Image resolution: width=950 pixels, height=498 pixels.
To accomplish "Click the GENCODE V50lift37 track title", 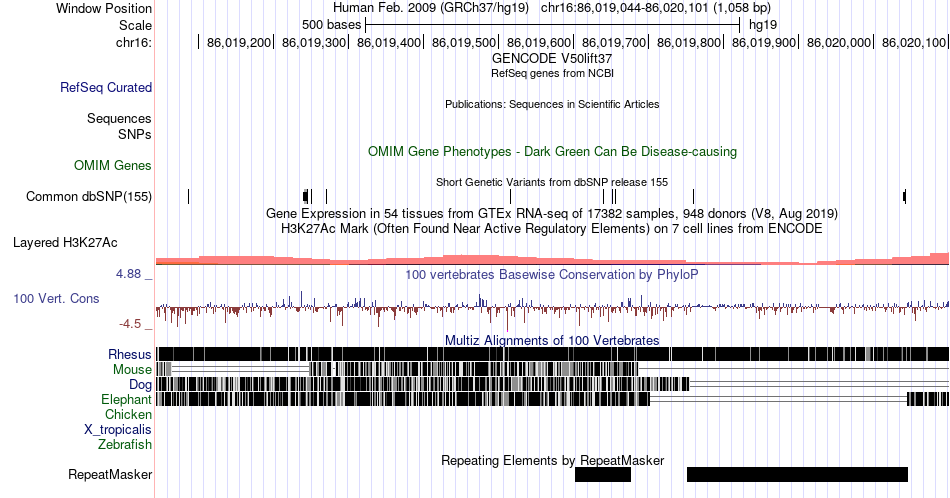I will (552, 59).
